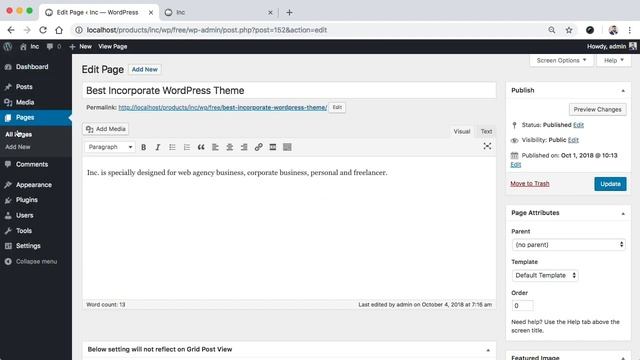Bookmark this page with the star

pyautogui.click(x=569, y=30)
